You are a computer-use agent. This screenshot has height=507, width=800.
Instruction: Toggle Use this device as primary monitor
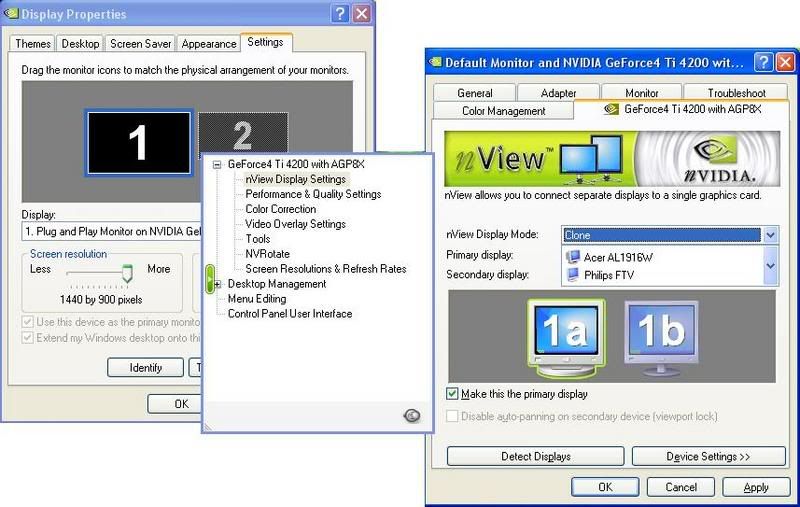28,322
